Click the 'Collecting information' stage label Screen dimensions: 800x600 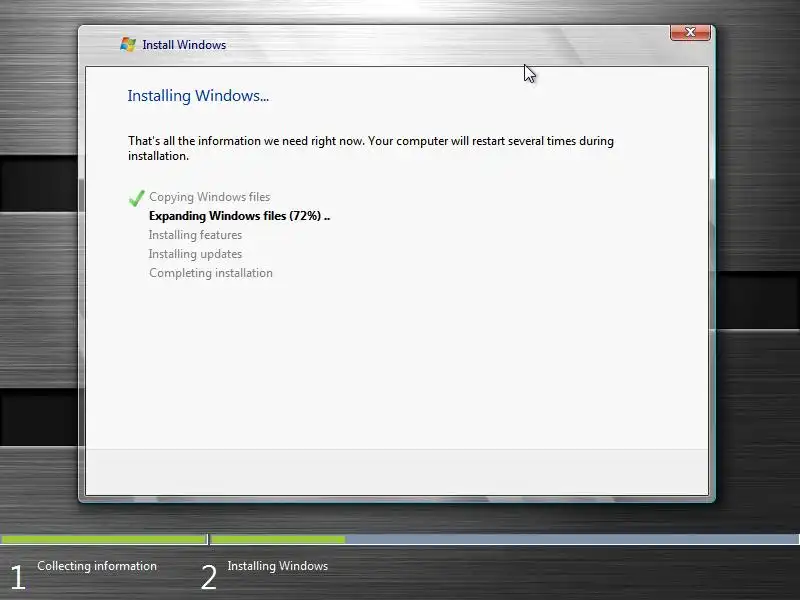click(97, 566)
